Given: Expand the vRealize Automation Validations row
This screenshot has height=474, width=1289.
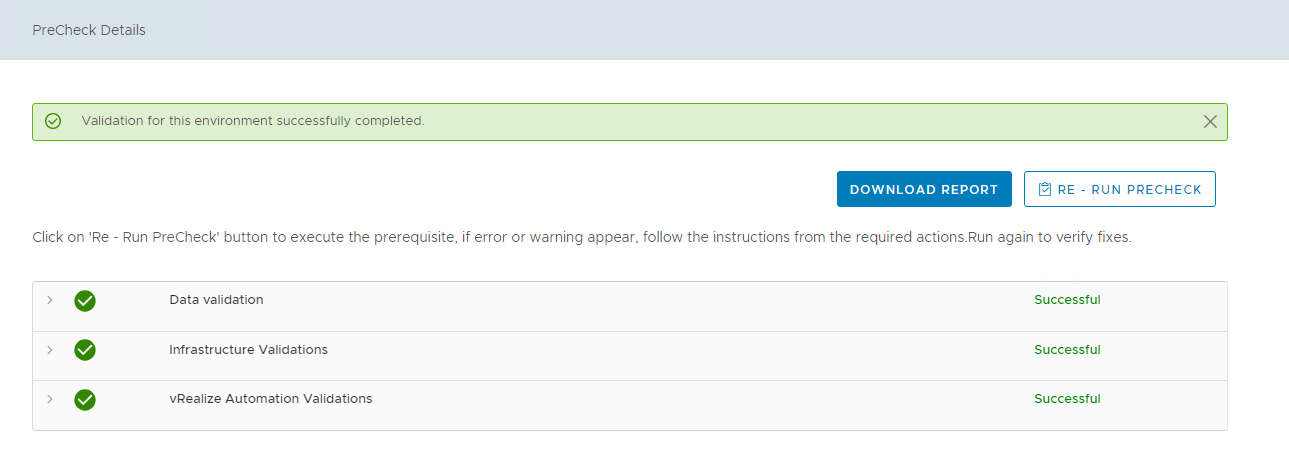Looking at the screenshot, I should [x=50, y=399].
